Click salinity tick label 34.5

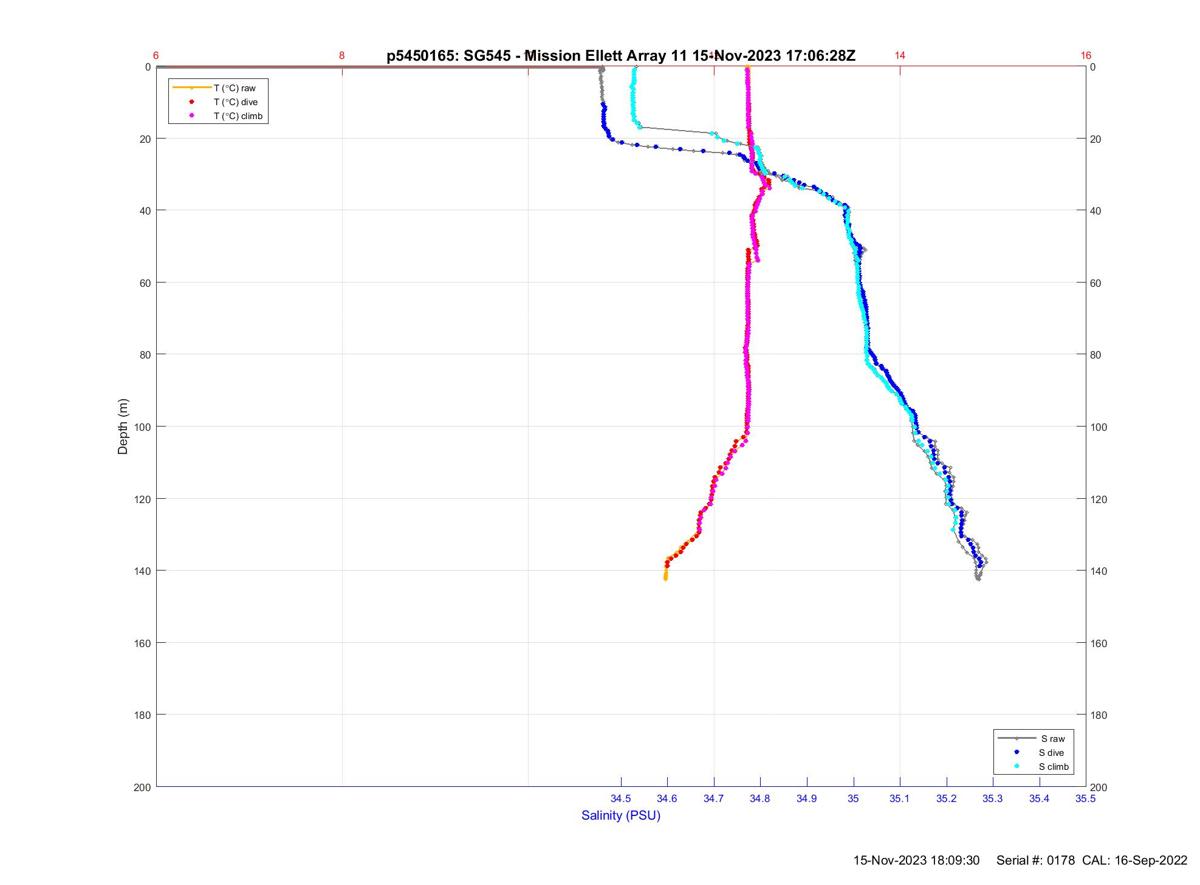(x=621, y=798)
